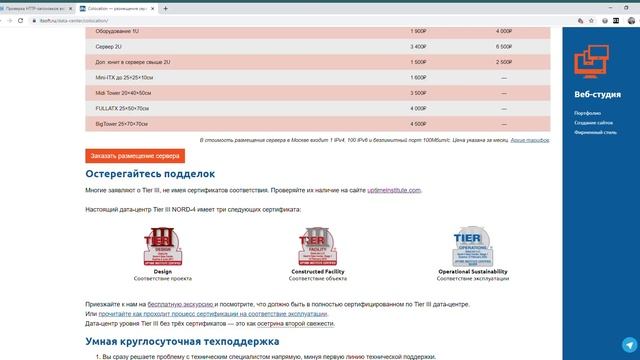The width and height of the screenshot is (640, 360).
Task: Select the FULLATX 25×50×70см row
Action: 318,109
